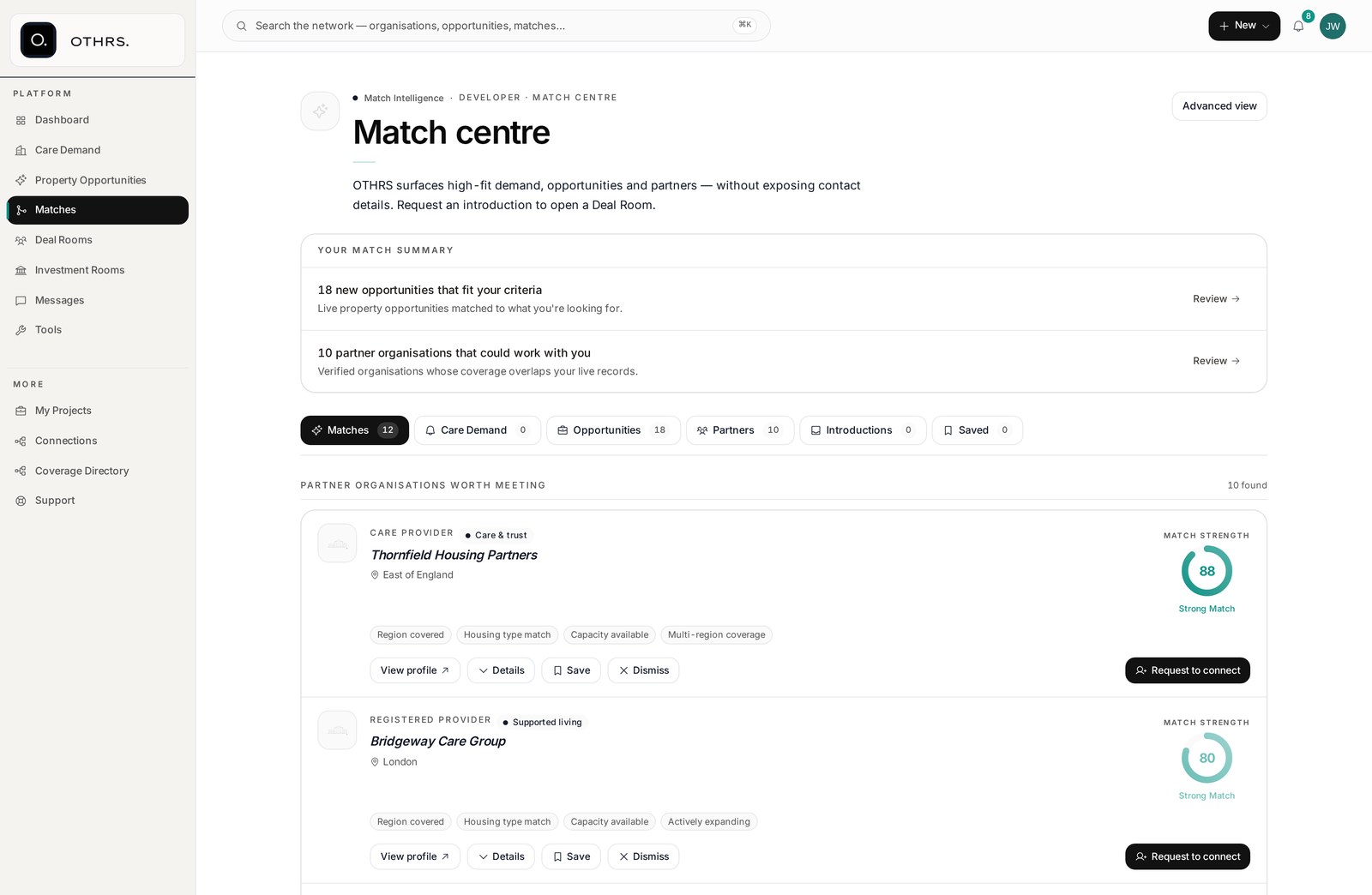The height and width of the screenshot is (895, 1372).
Task: Open Investment Rooms section
Action: click(x=98, y=270)
